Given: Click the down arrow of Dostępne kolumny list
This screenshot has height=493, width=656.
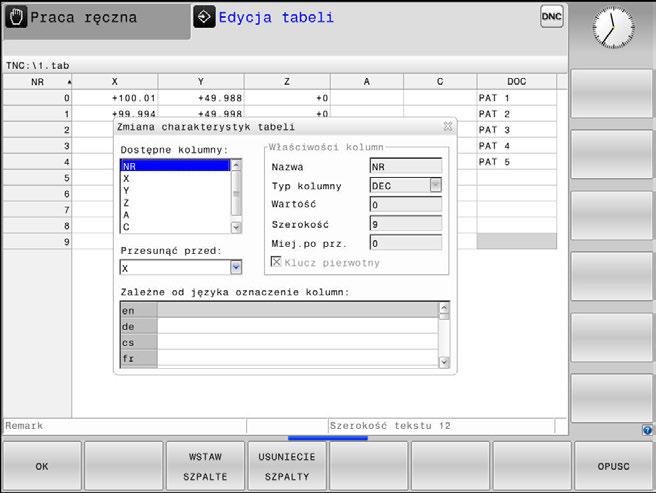Looking at the screenshot, I should point(236,227).
